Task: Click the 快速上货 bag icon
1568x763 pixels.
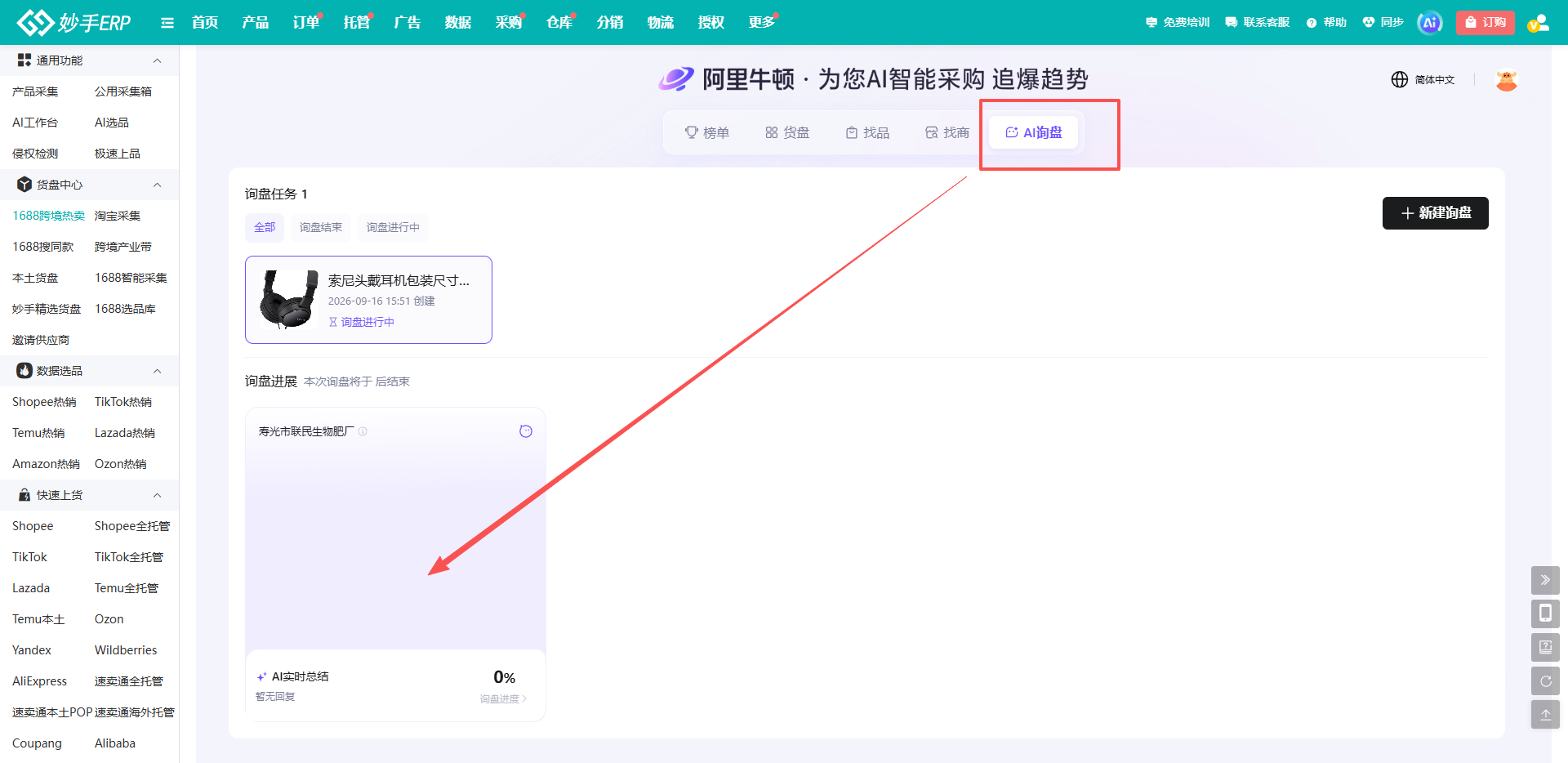Action: (x=24, y=495)
